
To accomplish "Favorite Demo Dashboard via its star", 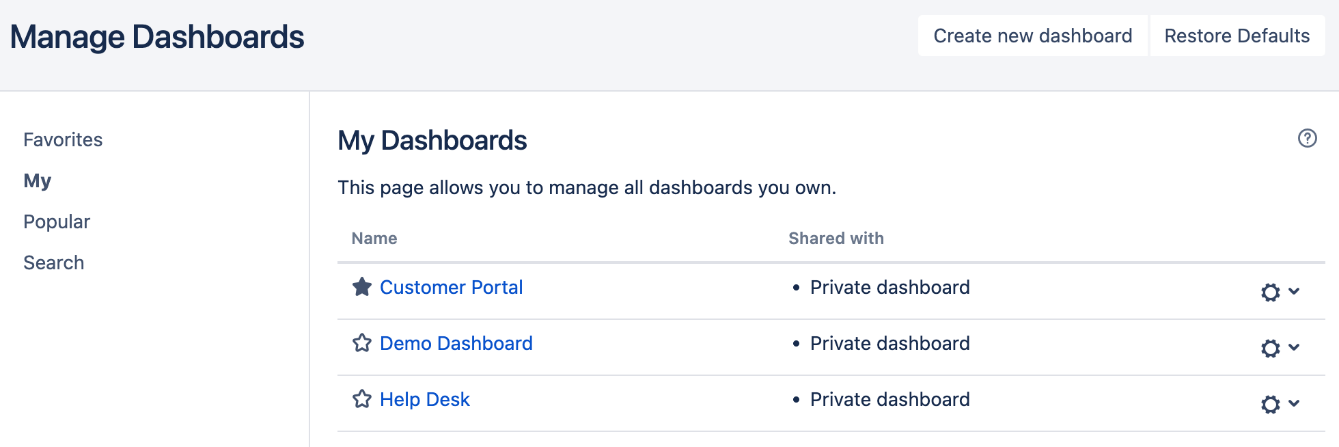I will coord(362,343).
